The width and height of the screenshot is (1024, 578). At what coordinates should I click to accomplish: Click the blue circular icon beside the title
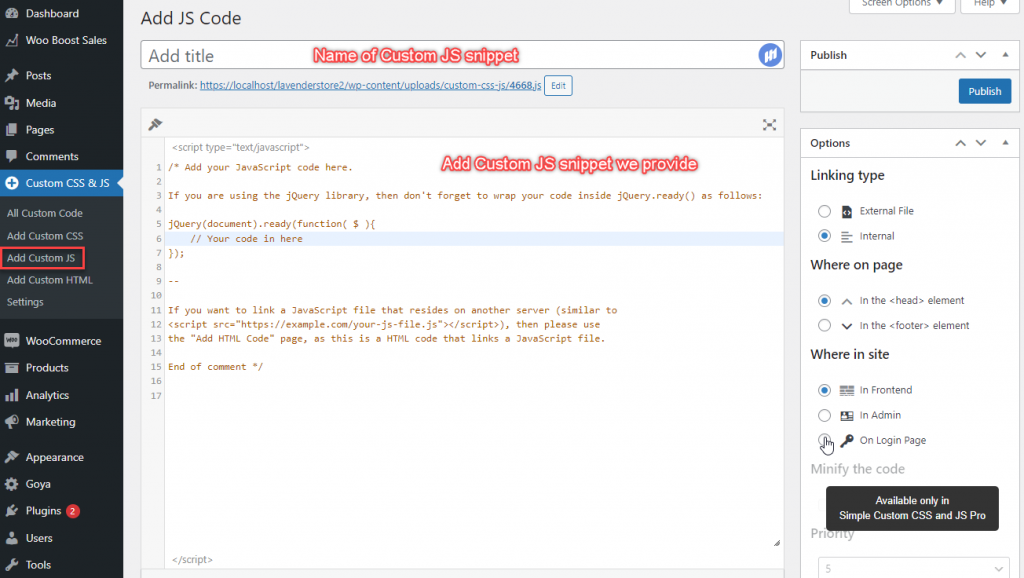769,55
